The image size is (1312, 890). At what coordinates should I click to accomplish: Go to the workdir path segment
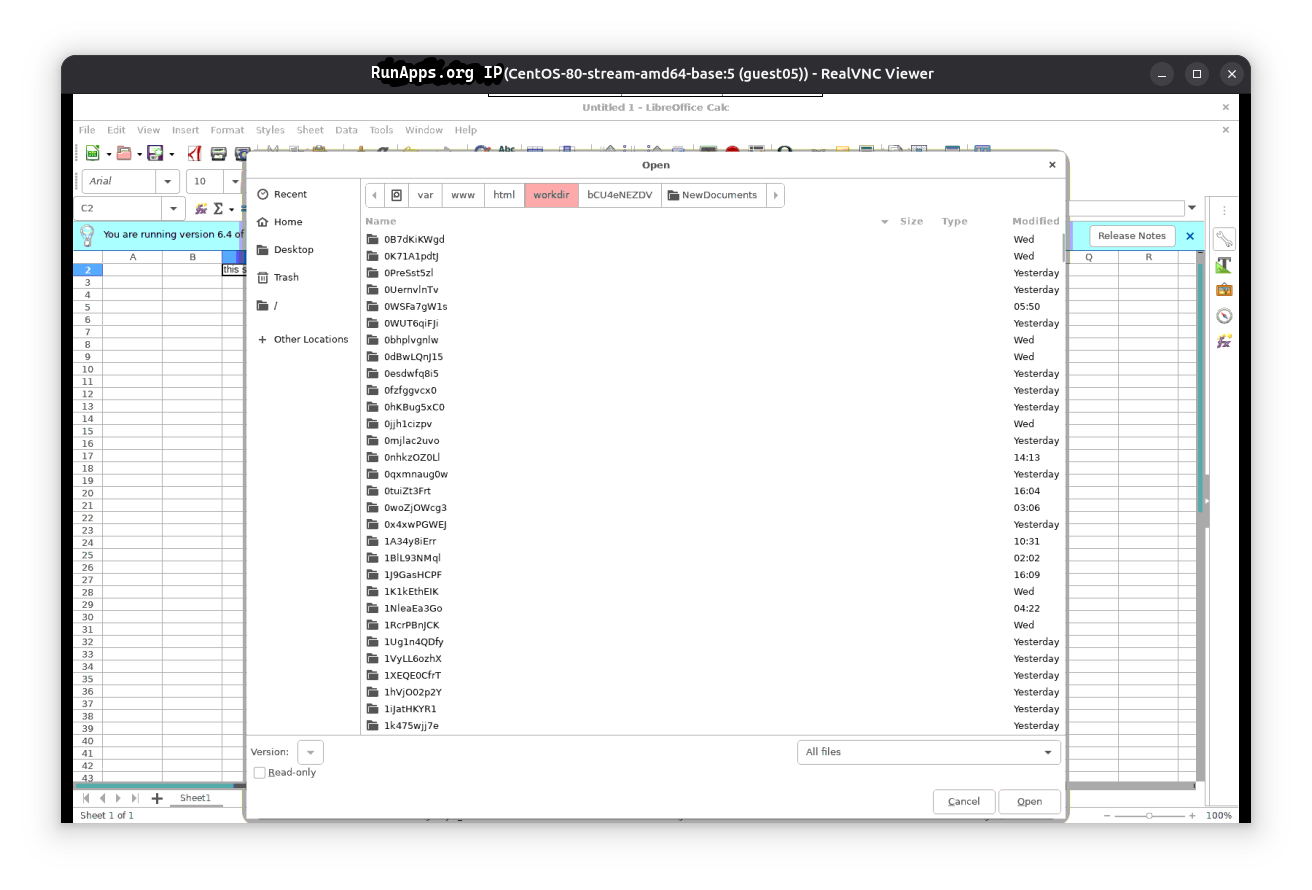(x=551, y=195)
